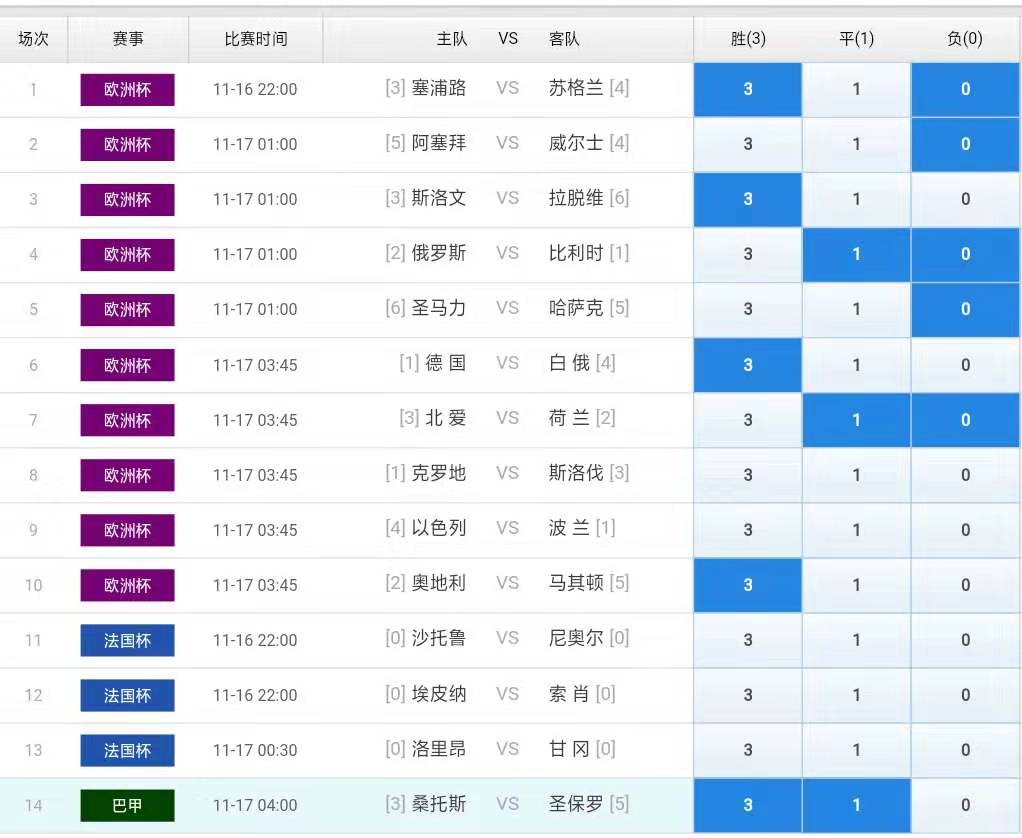
Task: Click the 客队 column header
Action: 564,39
